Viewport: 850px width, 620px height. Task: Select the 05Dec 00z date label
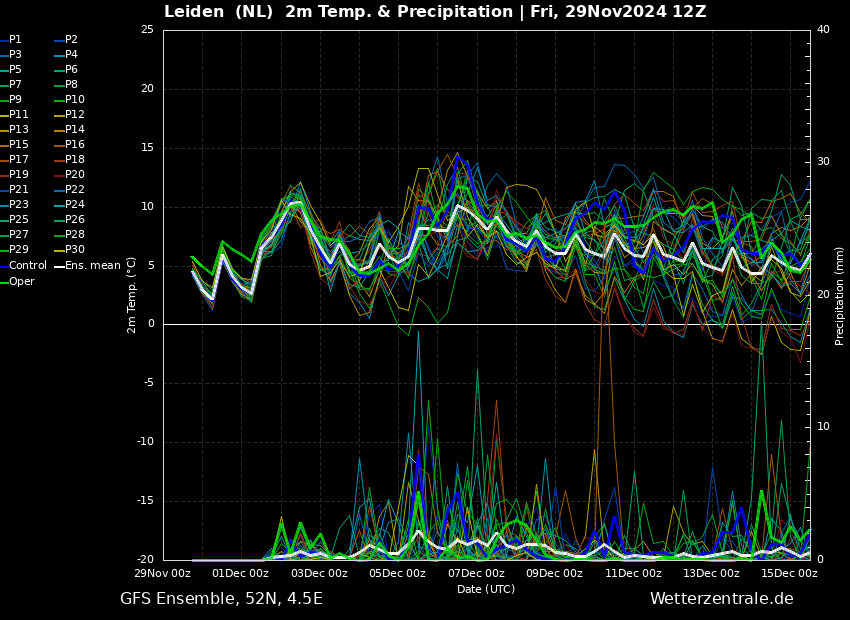398,573
